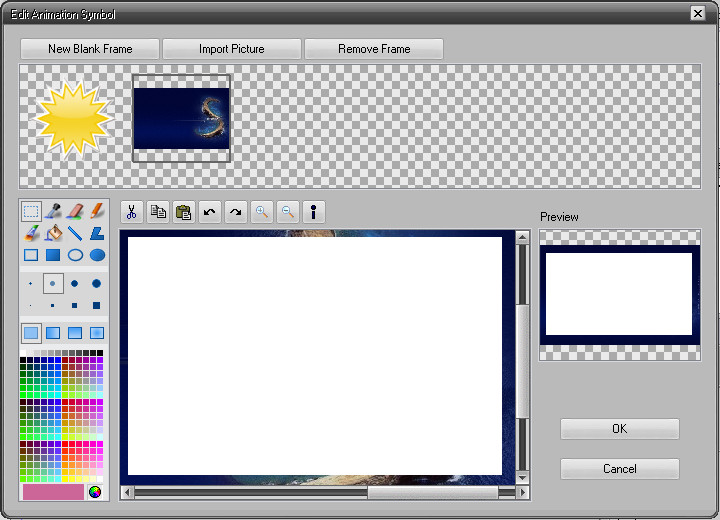Screen dimensions: 720x520
Task: Choose the filled polygon shape tool
Action: [97, 233]
